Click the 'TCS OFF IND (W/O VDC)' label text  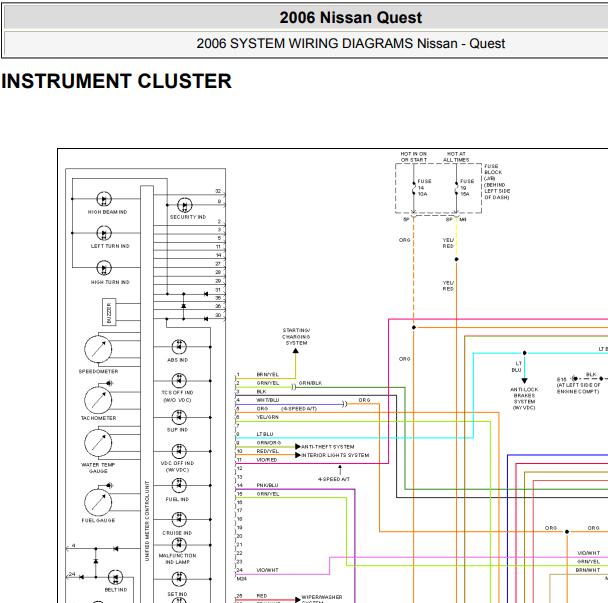coord(177,396)
